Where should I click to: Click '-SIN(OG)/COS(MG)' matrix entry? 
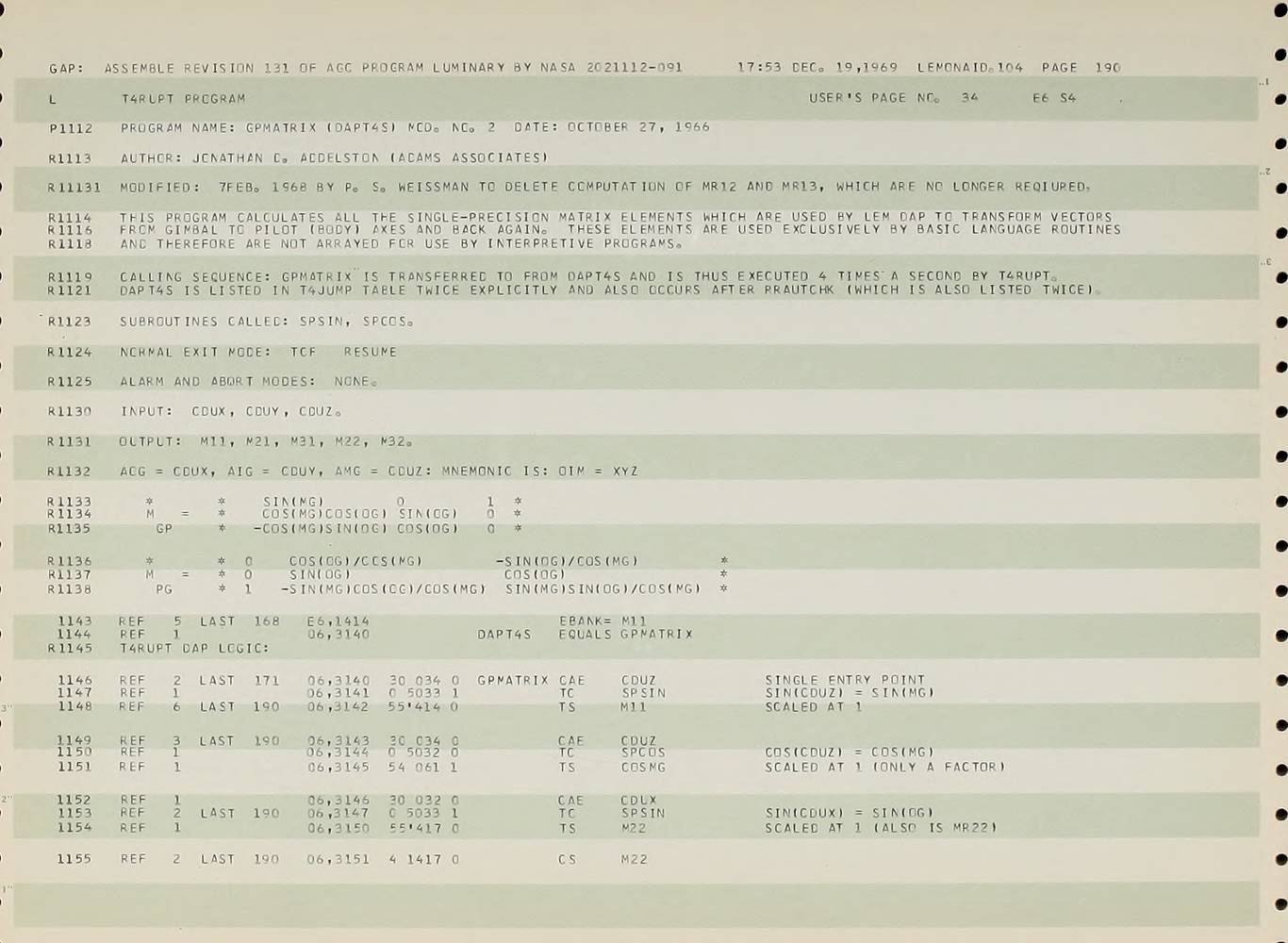[567, 561]
